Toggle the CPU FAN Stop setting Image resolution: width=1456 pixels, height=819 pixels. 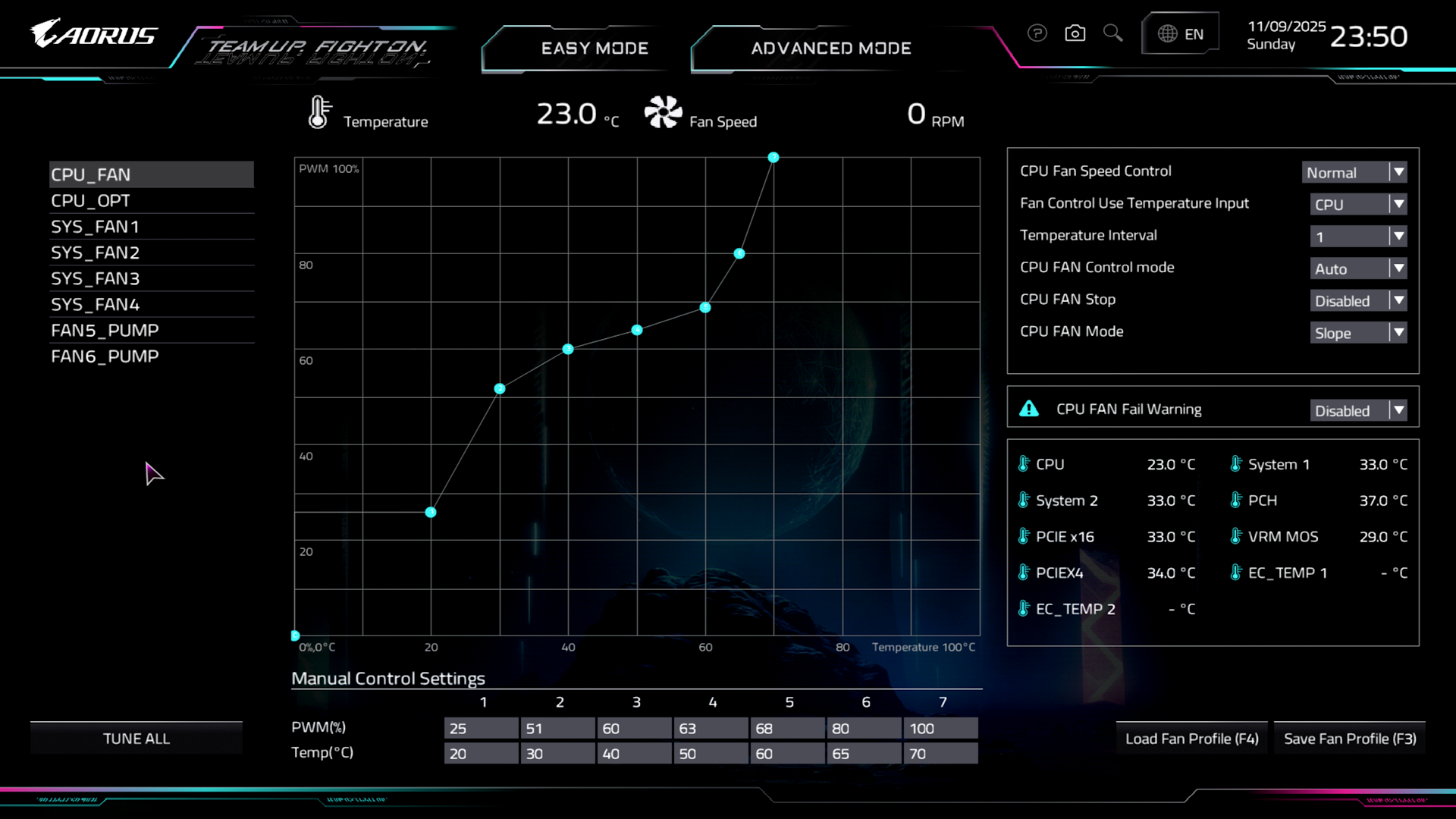pos(1358,301)
